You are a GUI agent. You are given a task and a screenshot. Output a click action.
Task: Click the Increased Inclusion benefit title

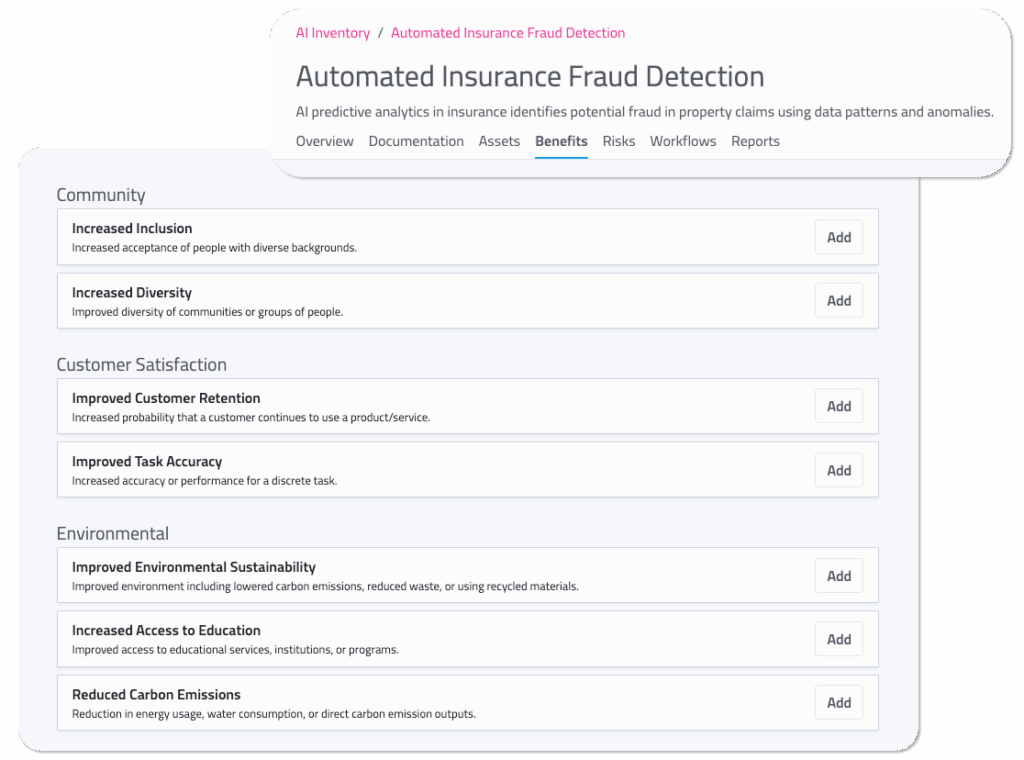pos(132,229)
